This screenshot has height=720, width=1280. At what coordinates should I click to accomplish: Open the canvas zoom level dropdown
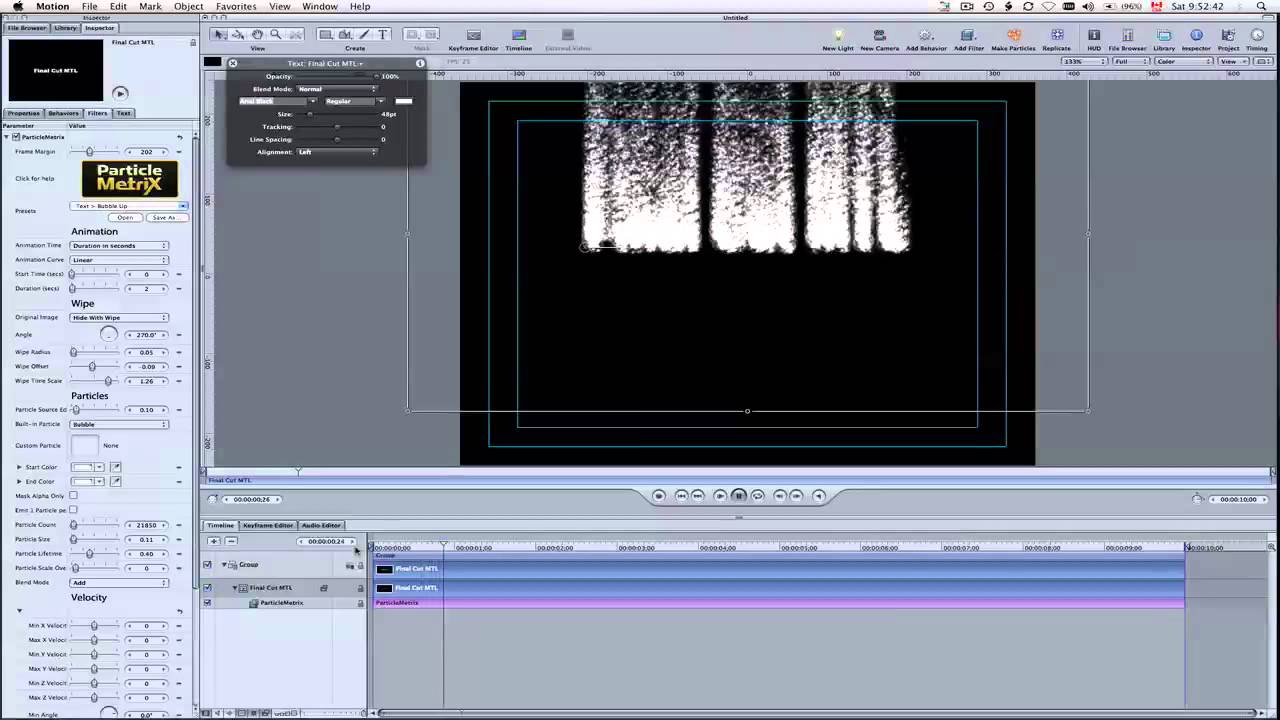coord(1085,61)
